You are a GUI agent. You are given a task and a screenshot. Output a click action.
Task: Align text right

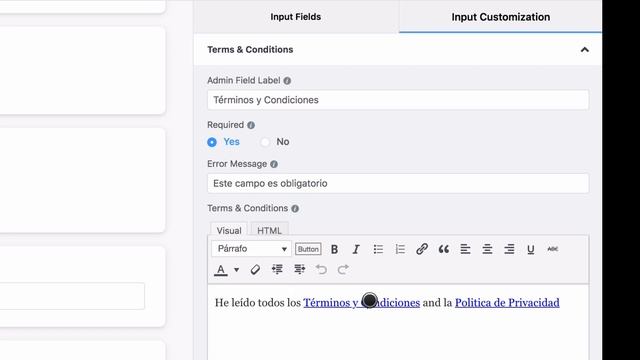coord(509,249)
